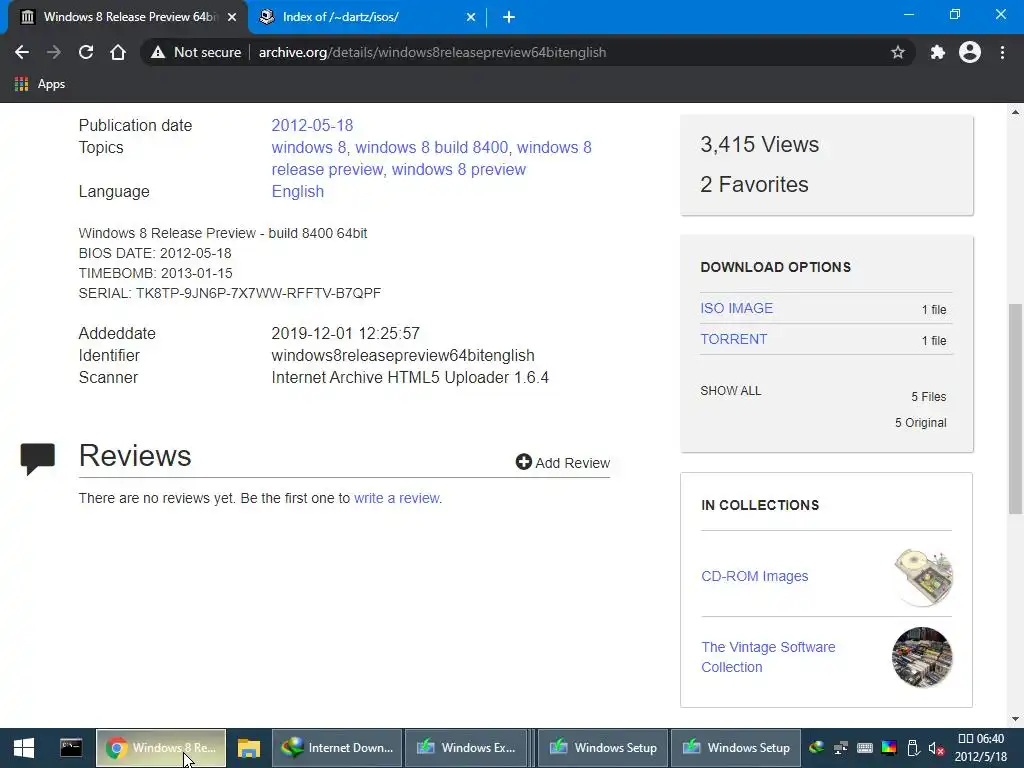Click the colorful display tray icon
The image size is (1024, 768).
coord(889,748)
